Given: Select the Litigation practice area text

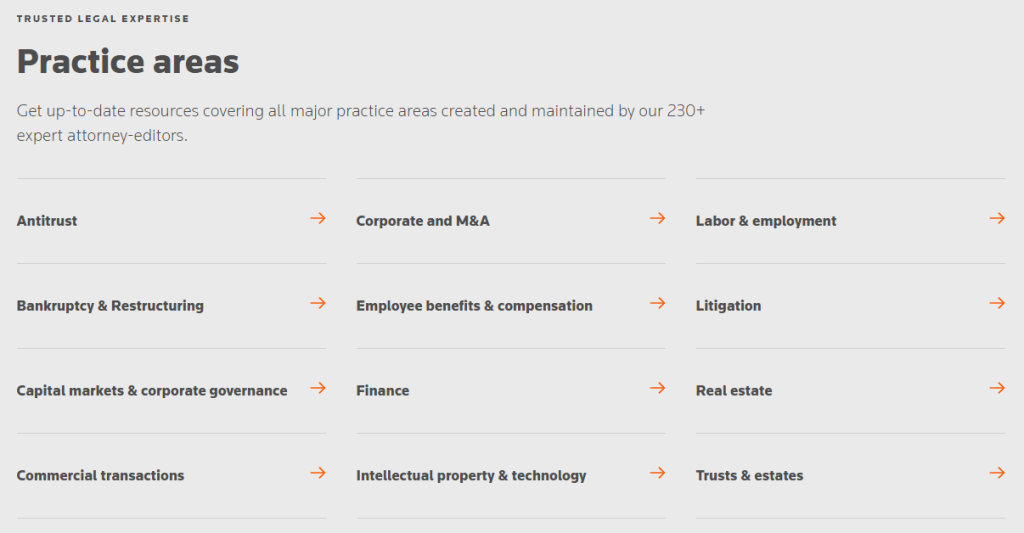Looking at the screenshot, I should (x=728, y=306).
